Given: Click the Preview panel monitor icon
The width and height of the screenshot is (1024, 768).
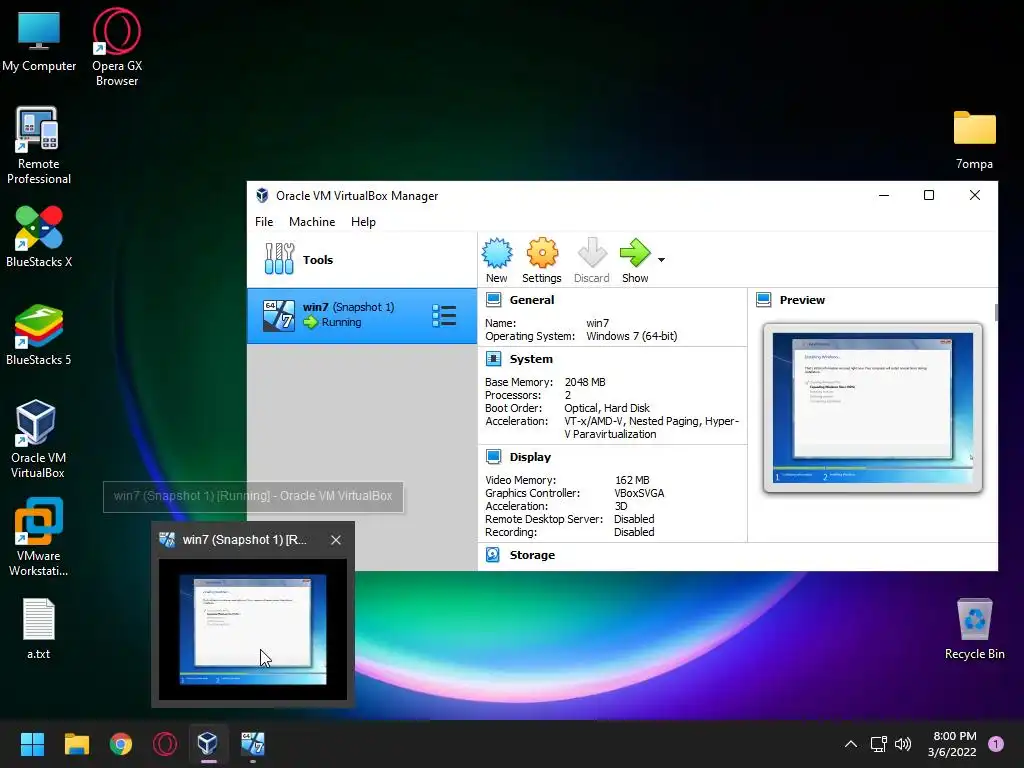Looking at the screenshot, I should tap(763, 300).
